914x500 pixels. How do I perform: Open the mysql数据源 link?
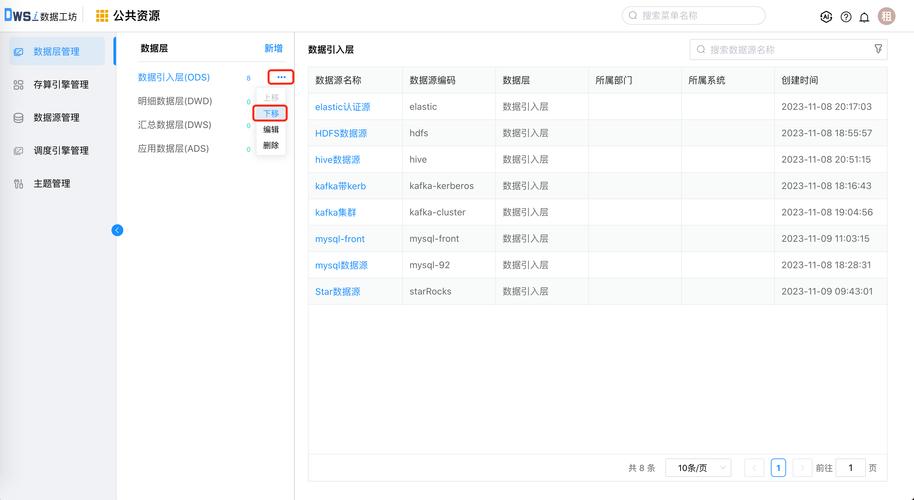pyautogui.click(x=341, y=265)
